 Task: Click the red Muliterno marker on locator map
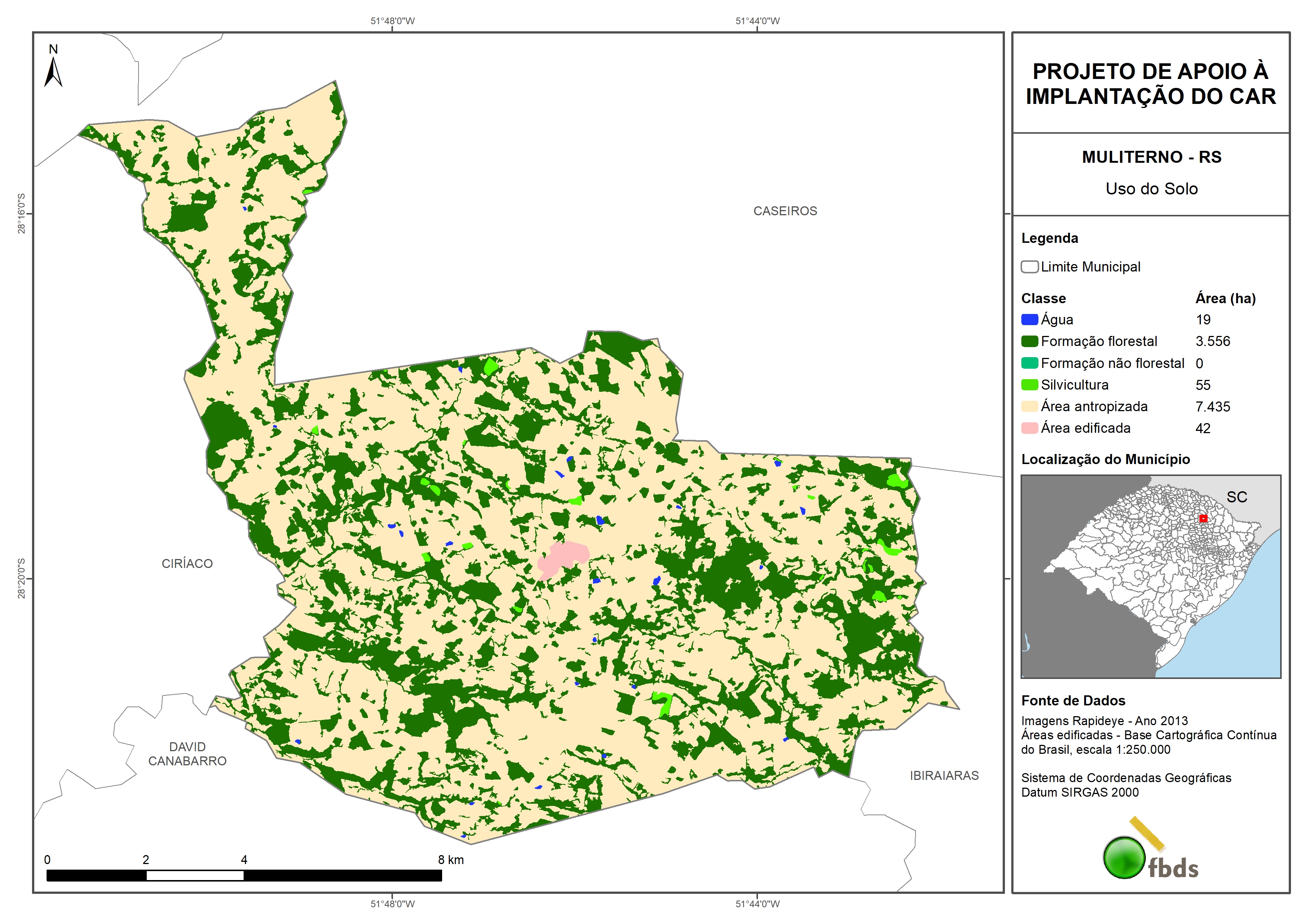coord(1203,518)
